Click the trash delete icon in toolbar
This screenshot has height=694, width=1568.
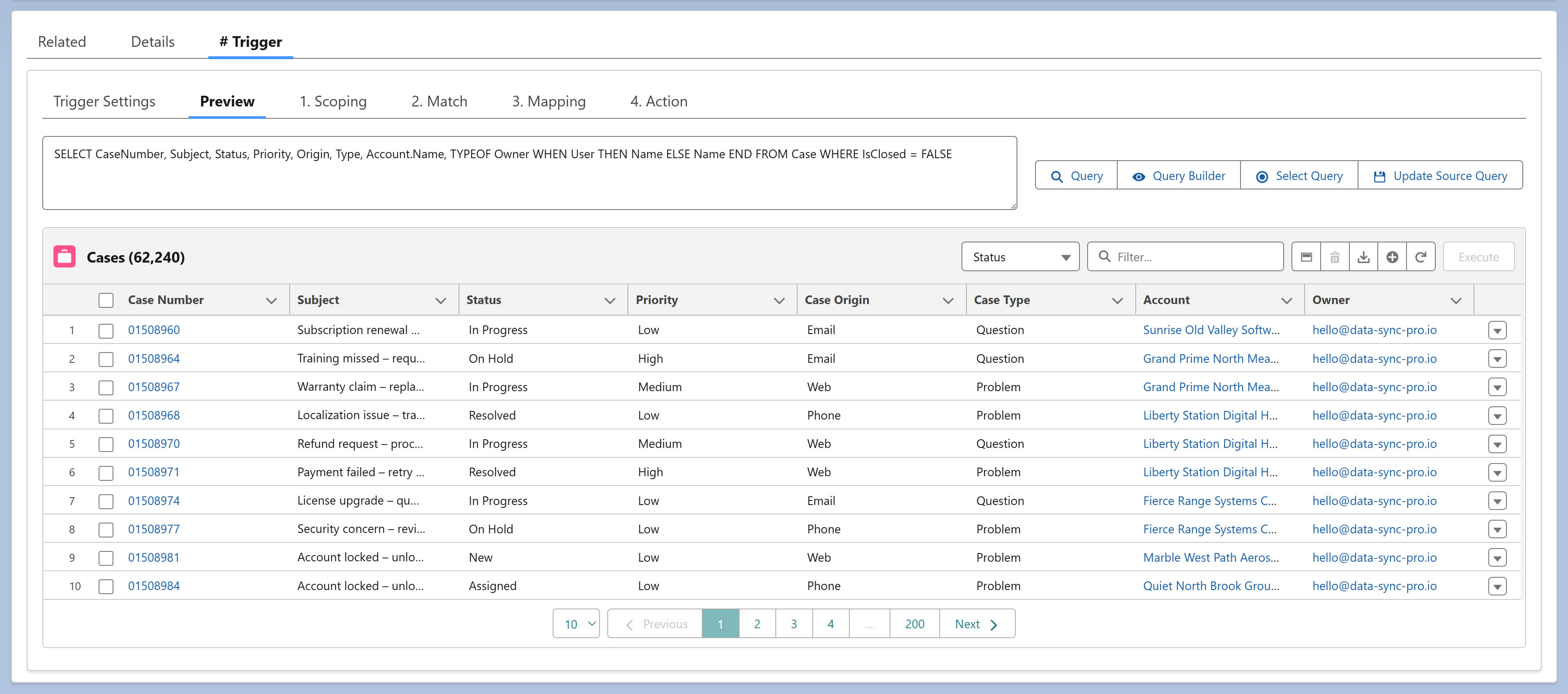click(1335, 257)
